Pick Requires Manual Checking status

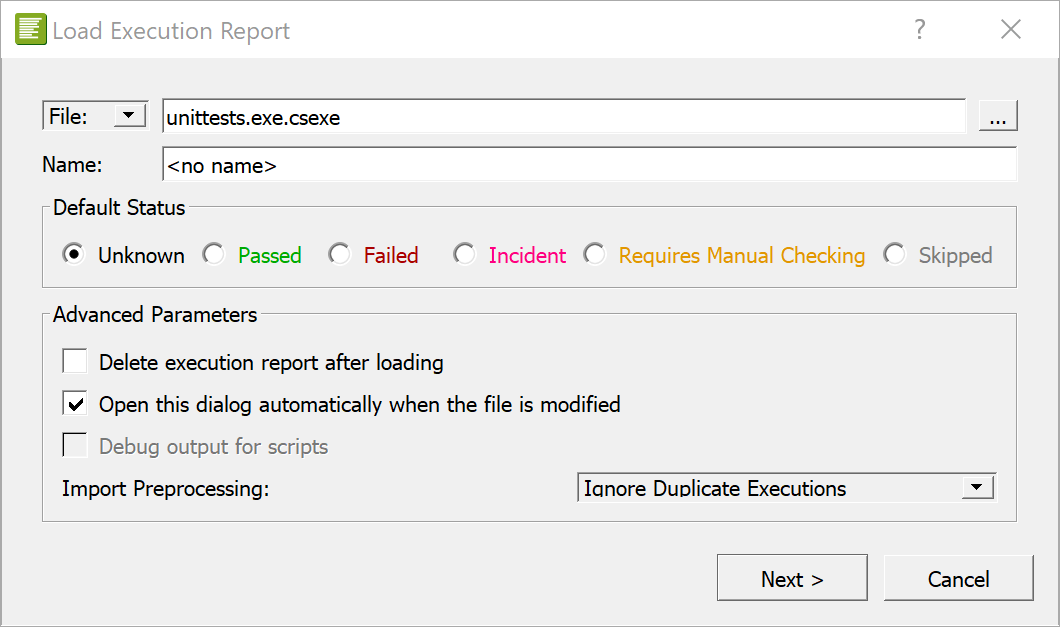[x=595, y=255]
